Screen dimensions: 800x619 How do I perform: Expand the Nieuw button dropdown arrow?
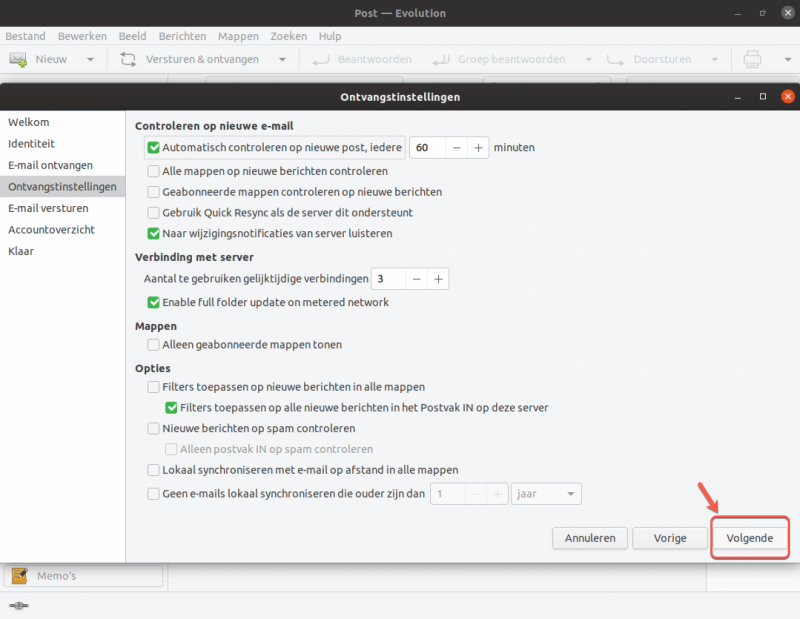90,59
